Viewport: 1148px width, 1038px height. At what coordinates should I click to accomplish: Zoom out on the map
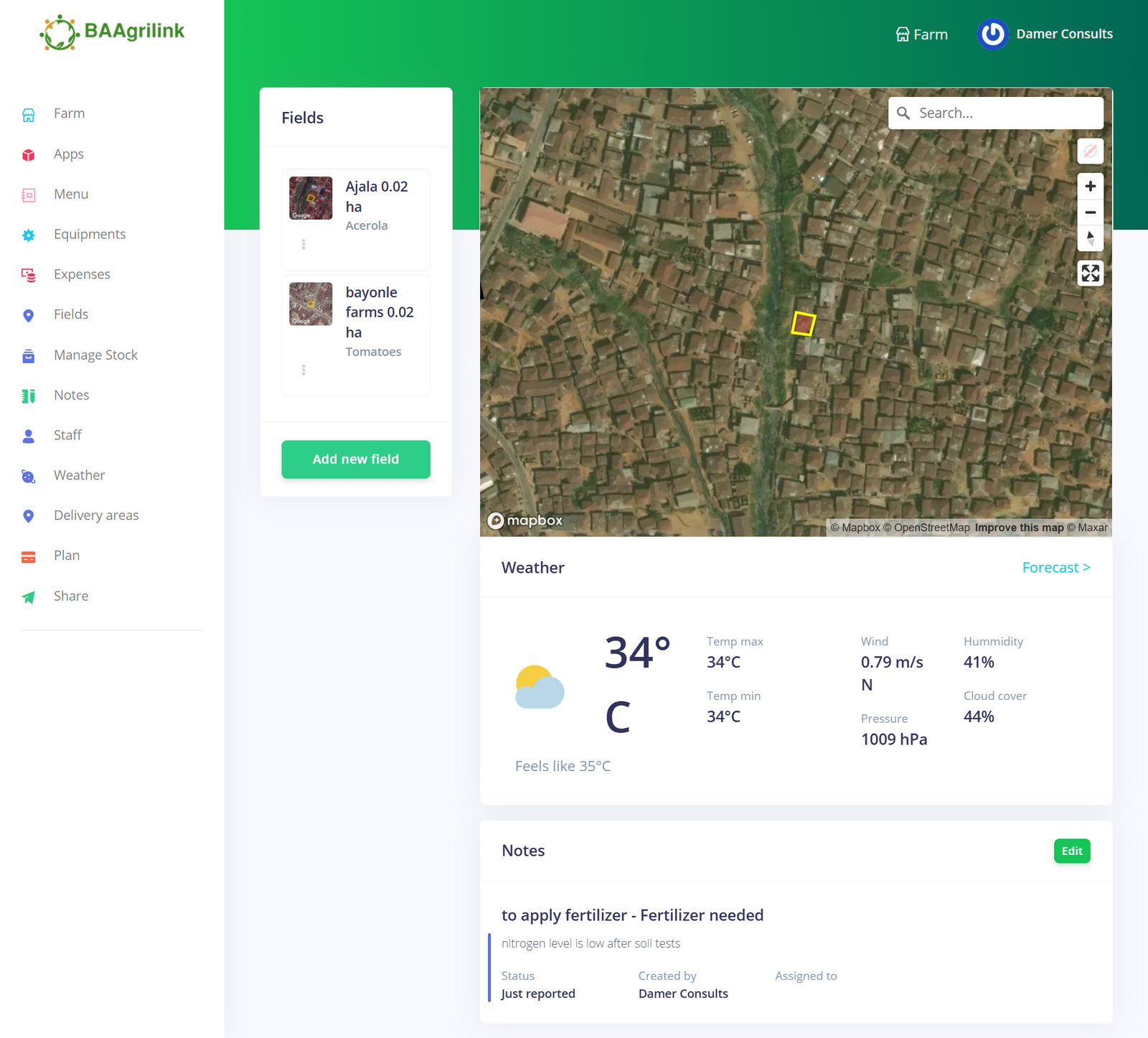coord(1090,212)
